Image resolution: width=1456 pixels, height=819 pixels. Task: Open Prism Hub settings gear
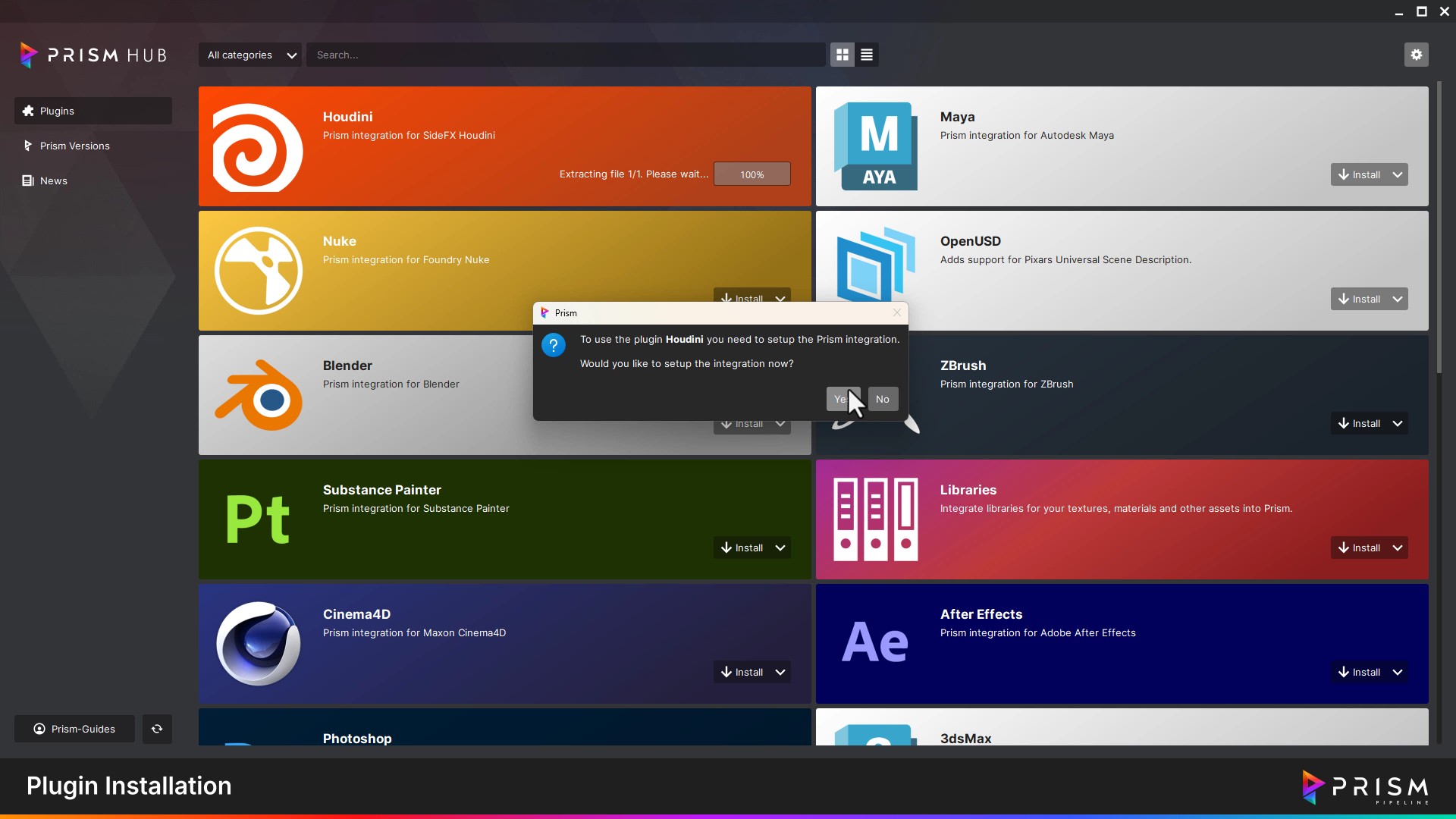pyautogui.click(x=1416, y=55)
